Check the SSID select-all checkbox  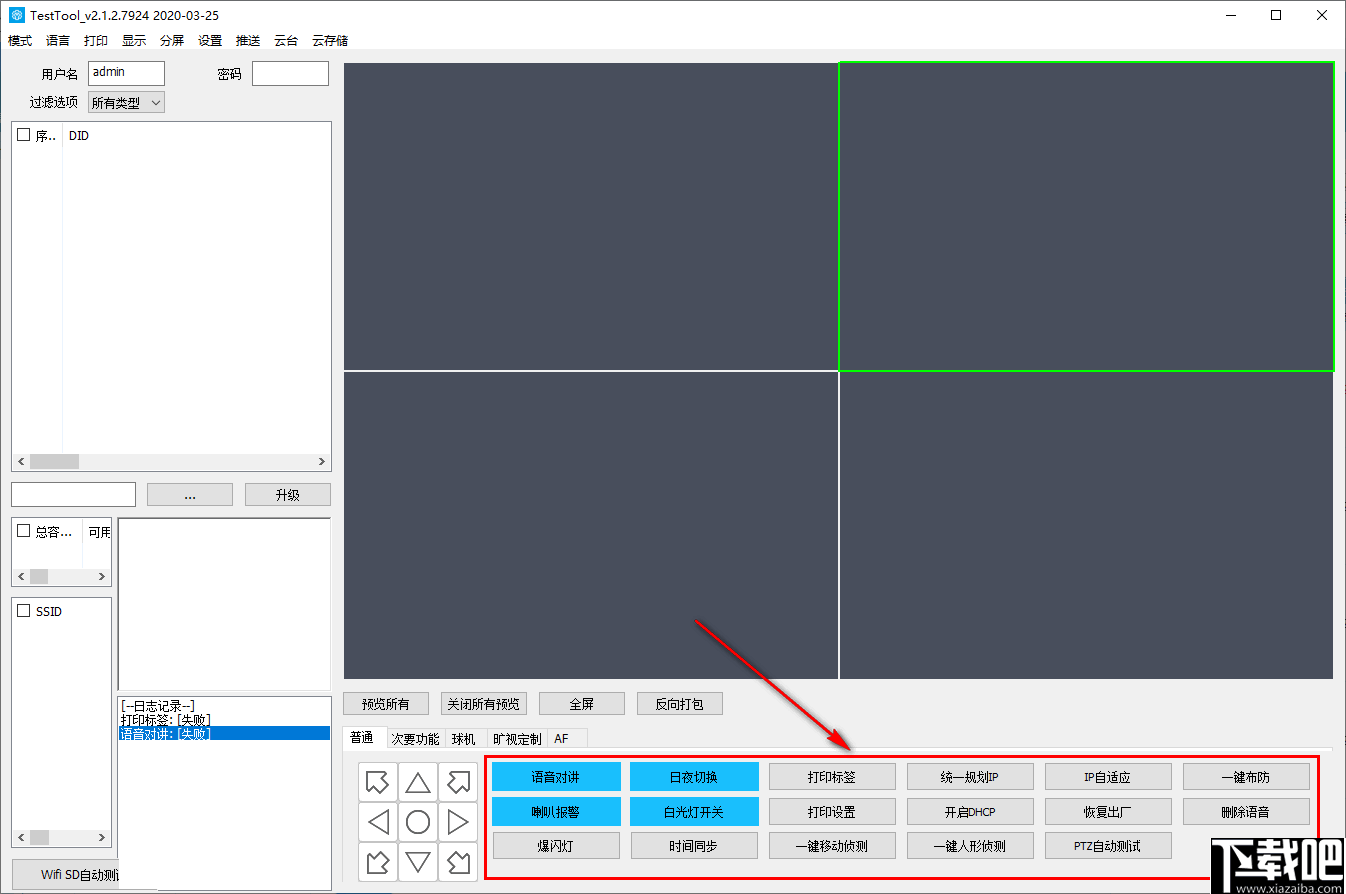(x=24, y=611)
